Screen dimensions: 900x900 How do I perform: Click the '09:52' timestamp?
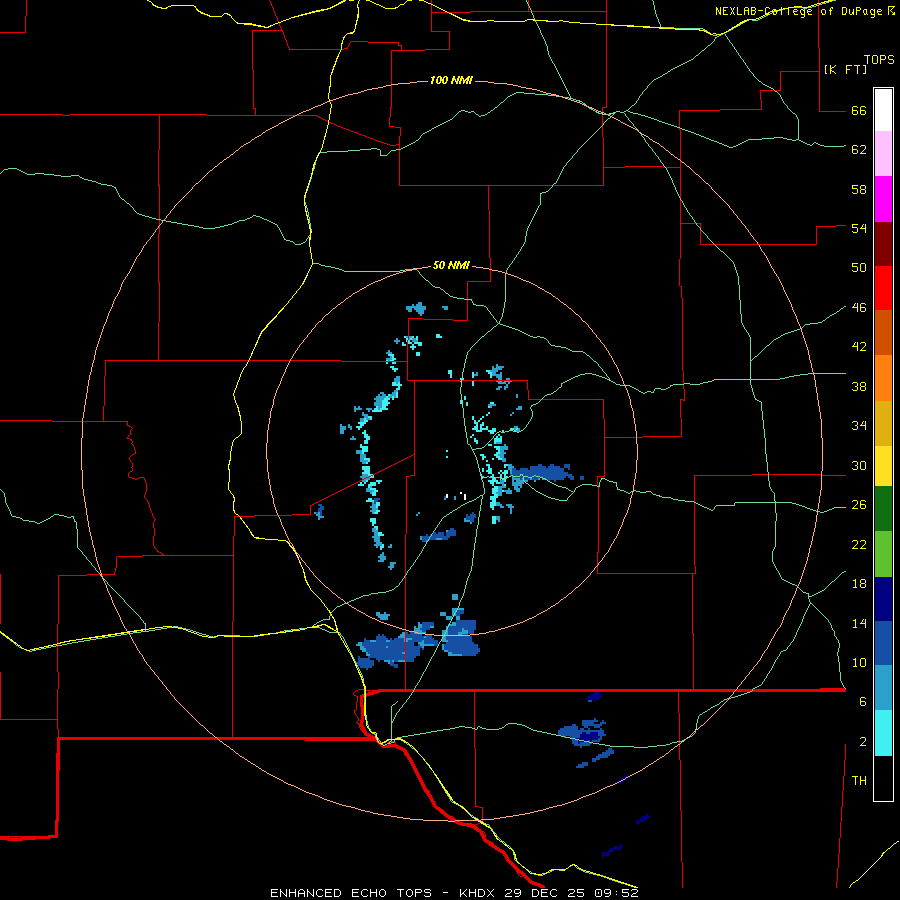point(614,893)
